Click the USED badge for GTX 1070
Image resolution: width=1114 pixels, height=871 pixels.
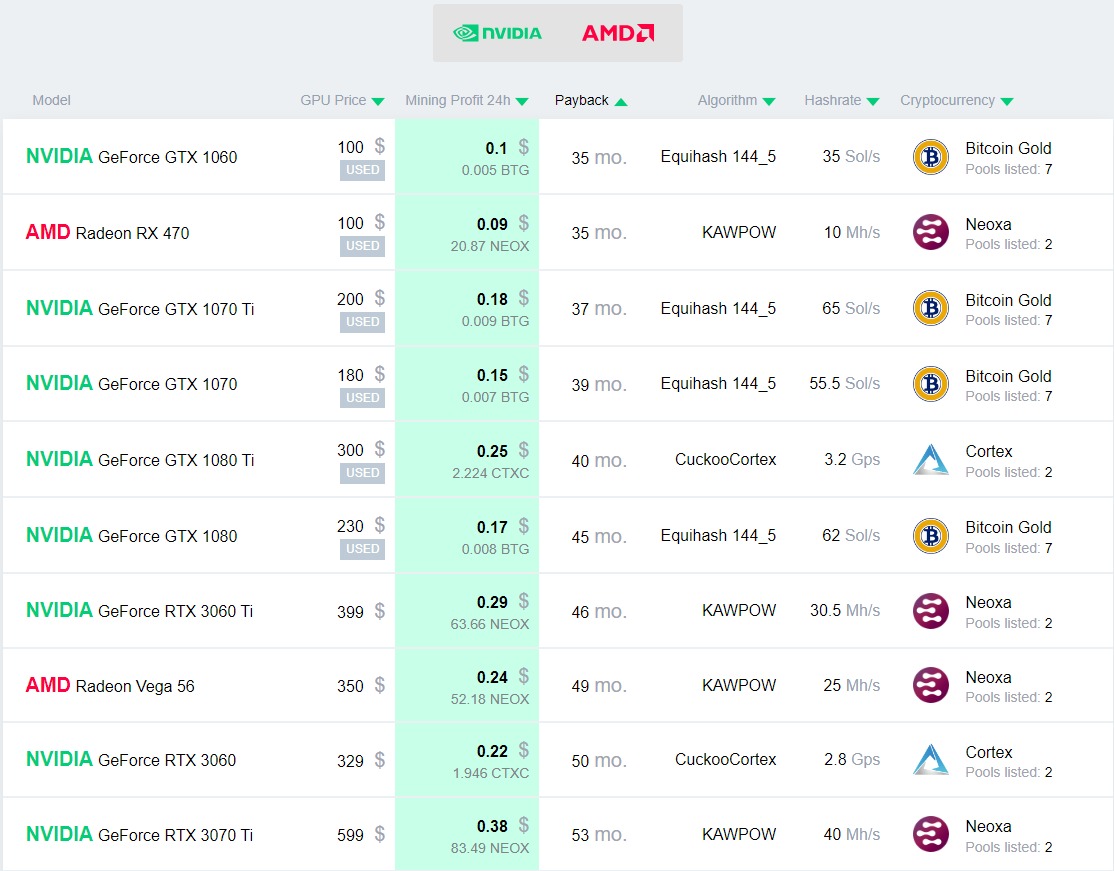(362, 398)
